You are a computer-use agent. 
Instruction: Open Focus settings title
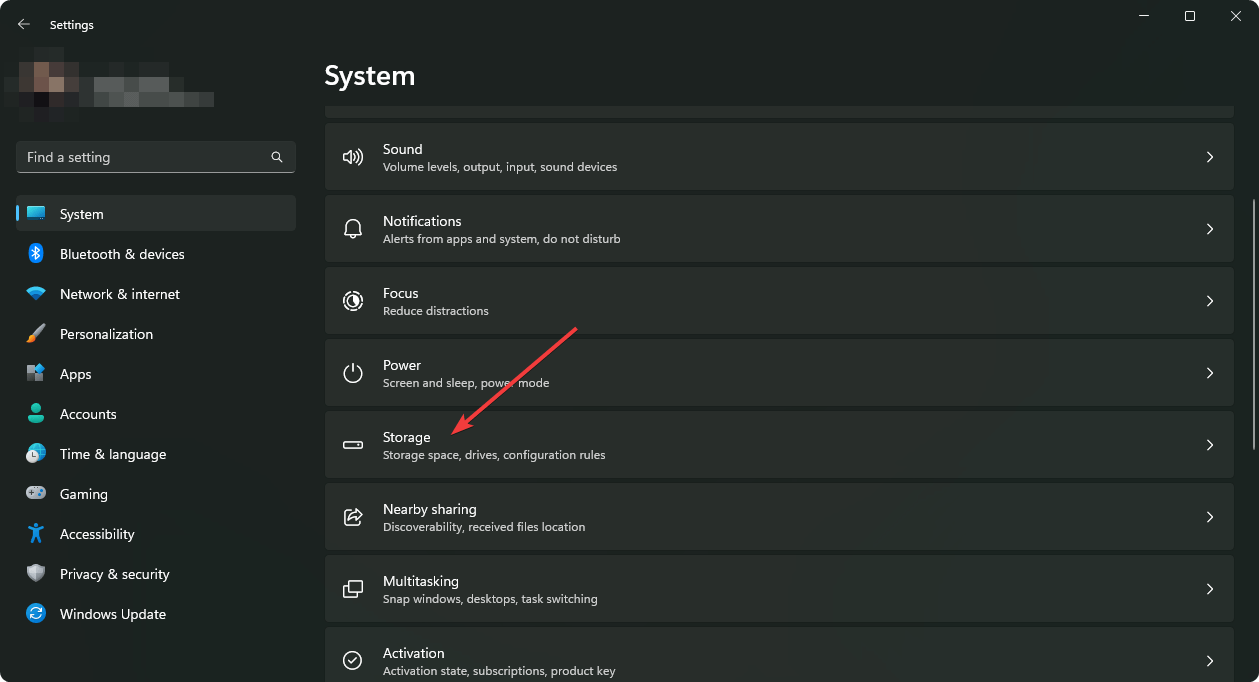pos(400,293)
